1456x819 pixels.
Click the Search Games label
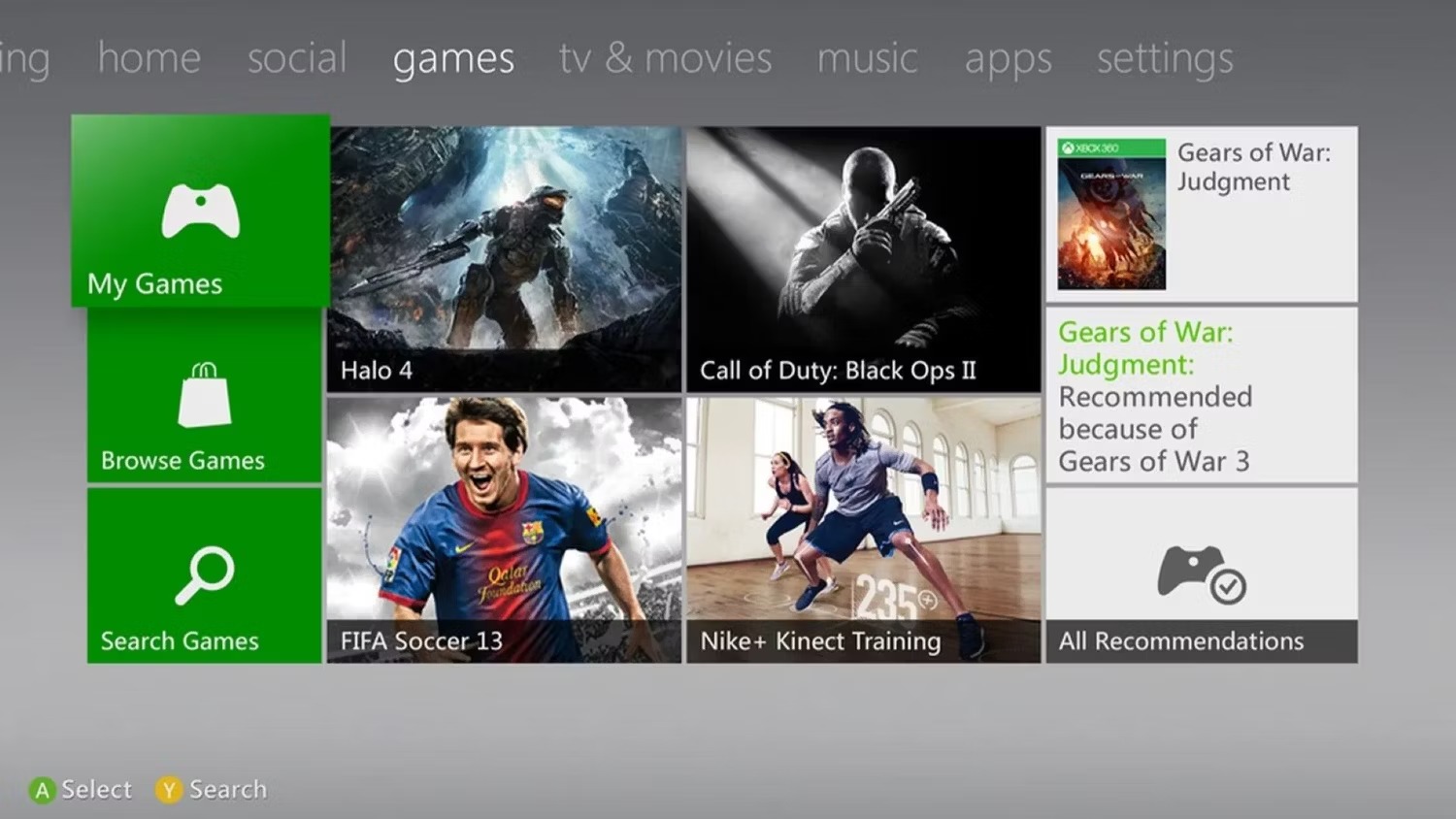click(180, 641)
